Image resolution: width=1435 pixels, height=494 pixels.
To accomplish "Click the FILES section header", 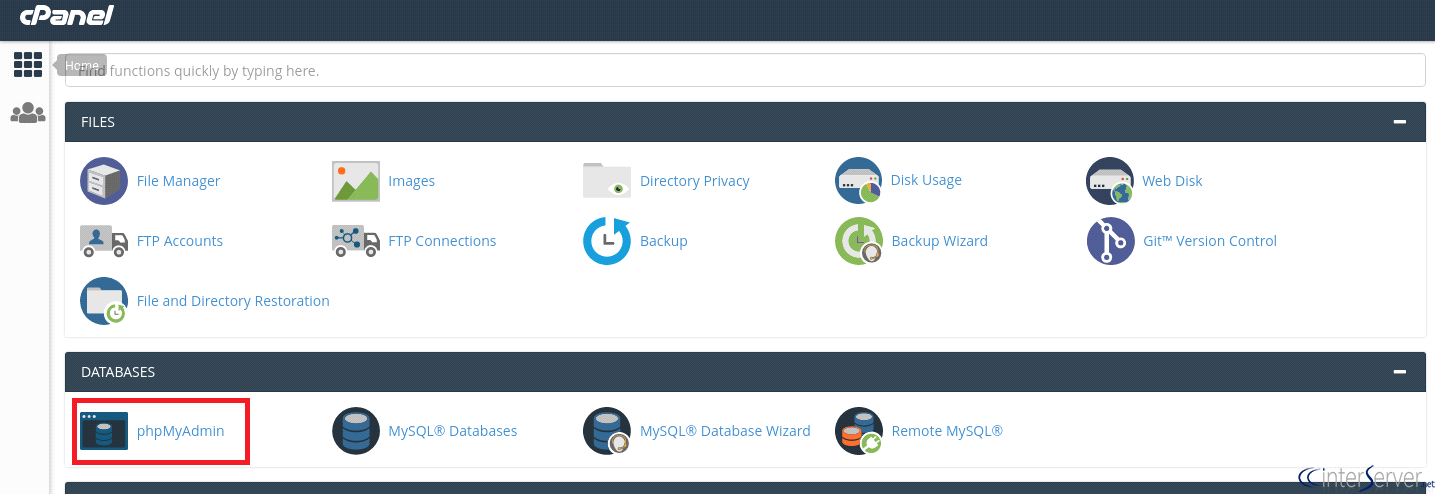I will tap(745, 122).
